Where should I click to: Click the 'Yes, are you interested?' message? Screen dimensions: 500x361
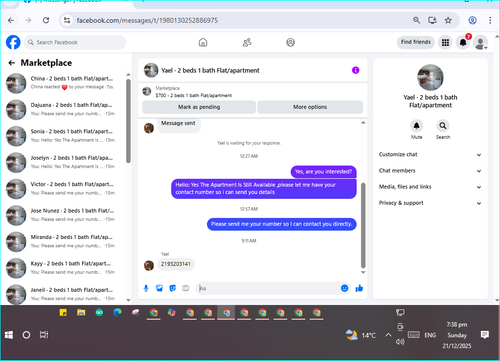323,172
